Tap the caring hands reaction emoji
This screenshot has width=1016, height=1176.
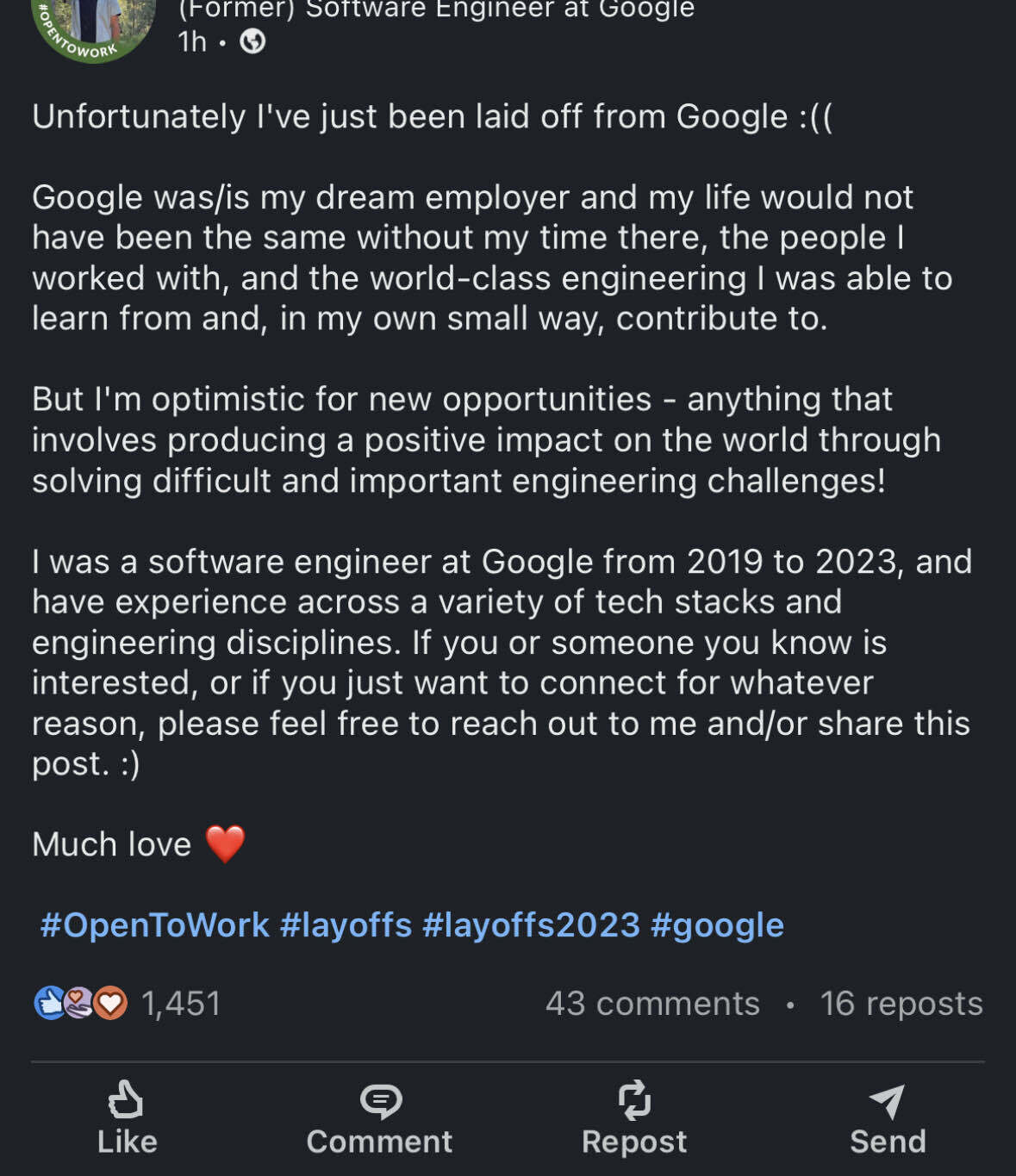point(78,1002)
